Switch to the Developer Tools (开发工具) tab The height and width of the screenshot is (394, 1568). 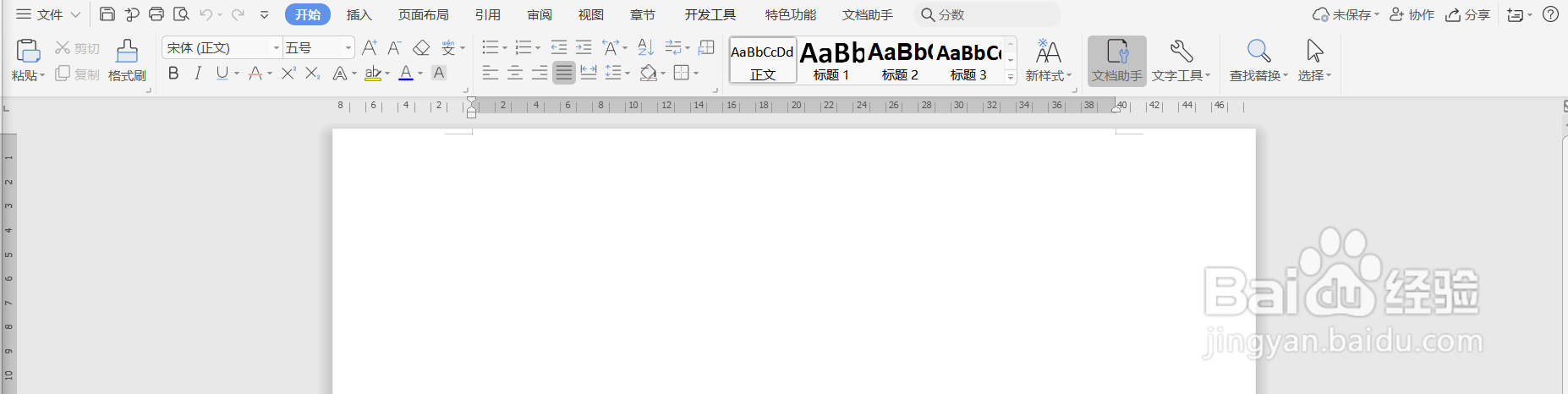click(710, 14)
